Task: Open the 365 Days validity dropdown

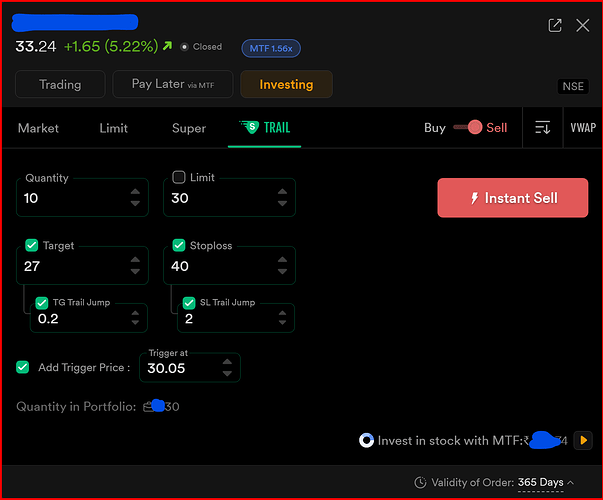Action: [540, 482]
